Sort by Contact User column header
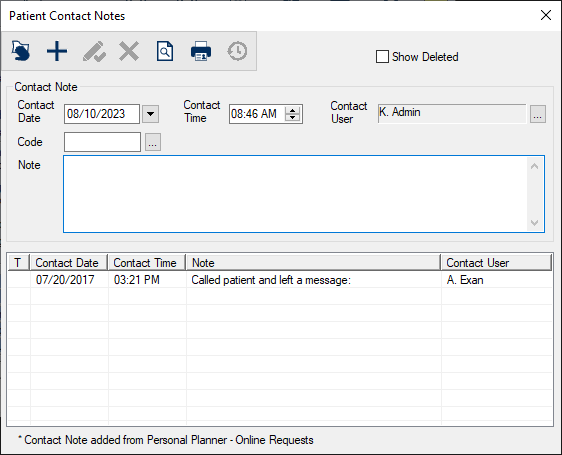The height and width of the screenshot is (455, 562). [x=496, y=263]
